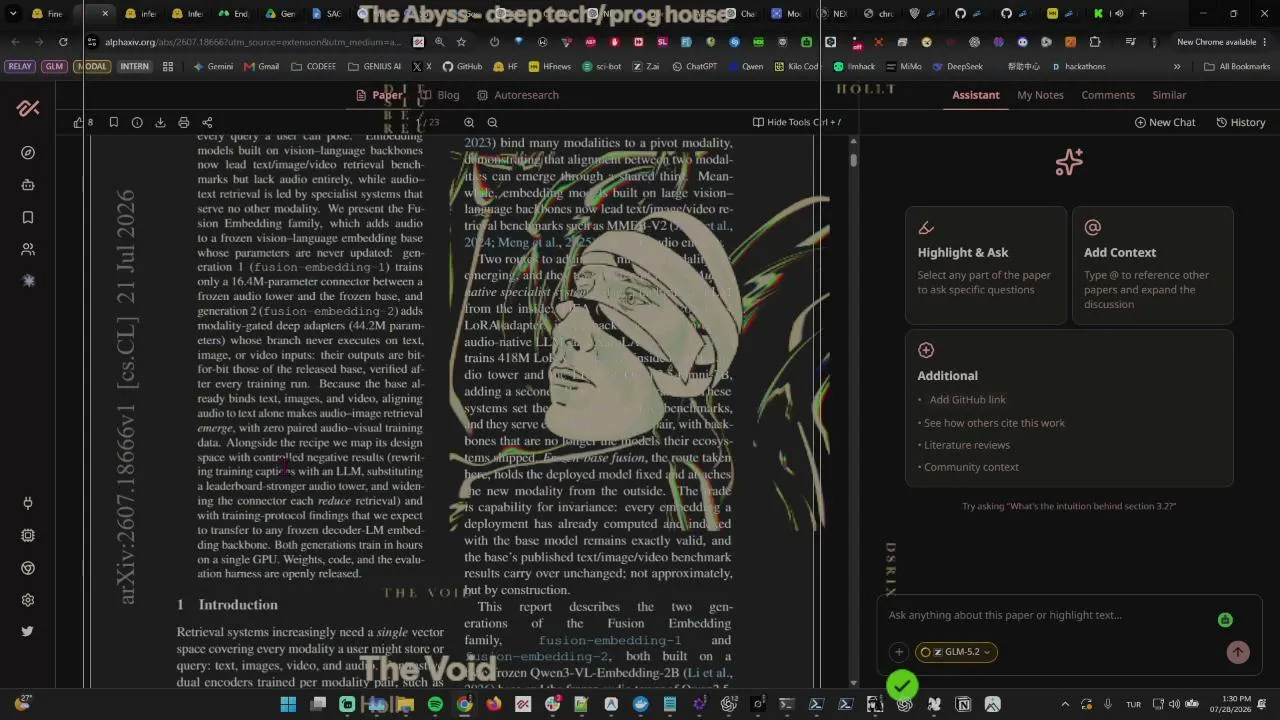Reload the page in Chrome
This screenshot has width=1280, height=720.
(x=63, y=42)
